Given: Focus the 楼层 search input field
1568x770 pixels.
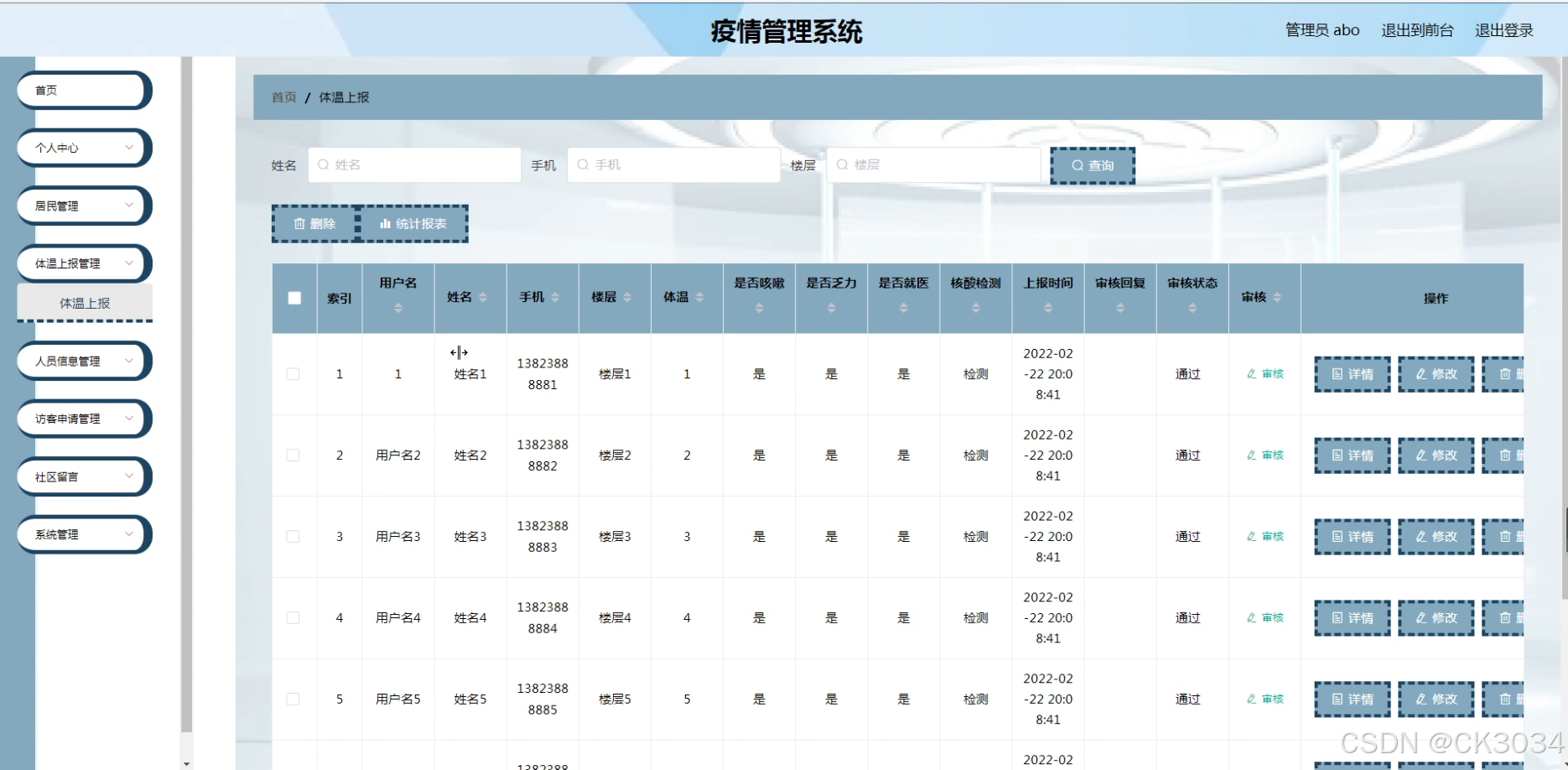Looking at the screenshot, I should tap(934, 165).
